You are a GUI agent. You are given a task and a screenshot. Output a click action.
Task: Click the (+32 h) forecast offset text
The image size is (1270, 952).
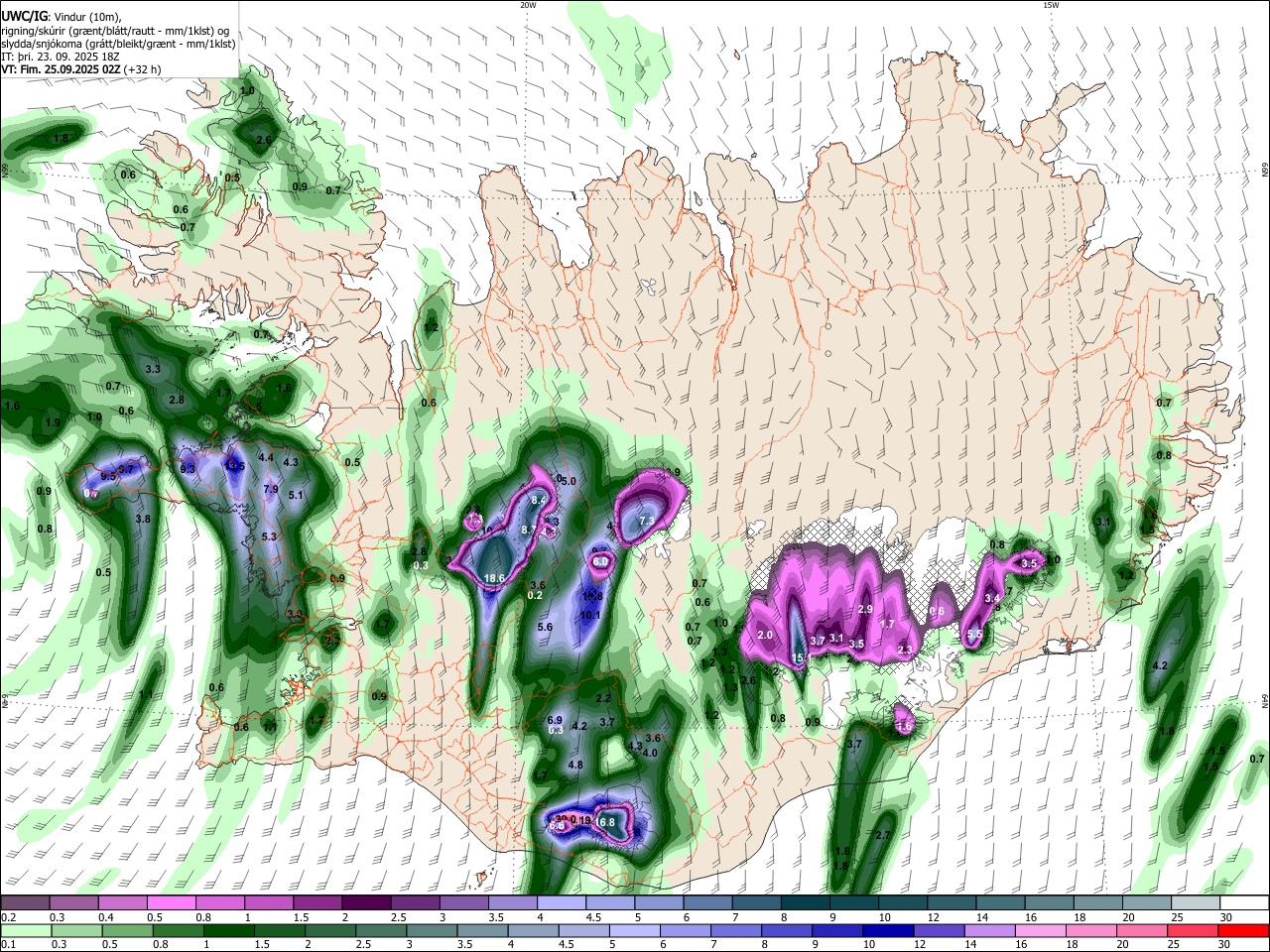[x=143, y=69]
